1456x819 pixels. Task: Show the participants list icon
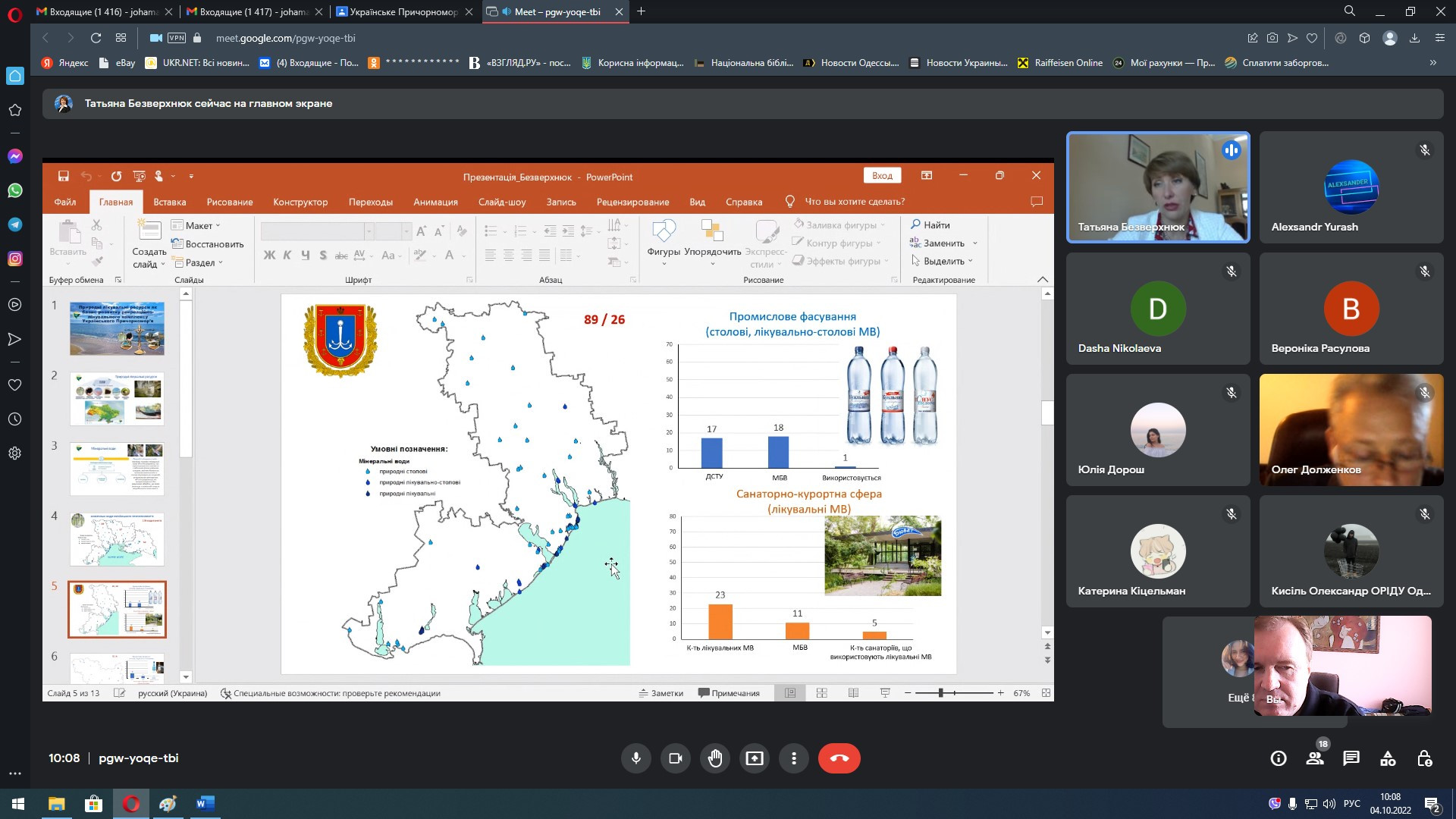click(x=1315, y=758)
